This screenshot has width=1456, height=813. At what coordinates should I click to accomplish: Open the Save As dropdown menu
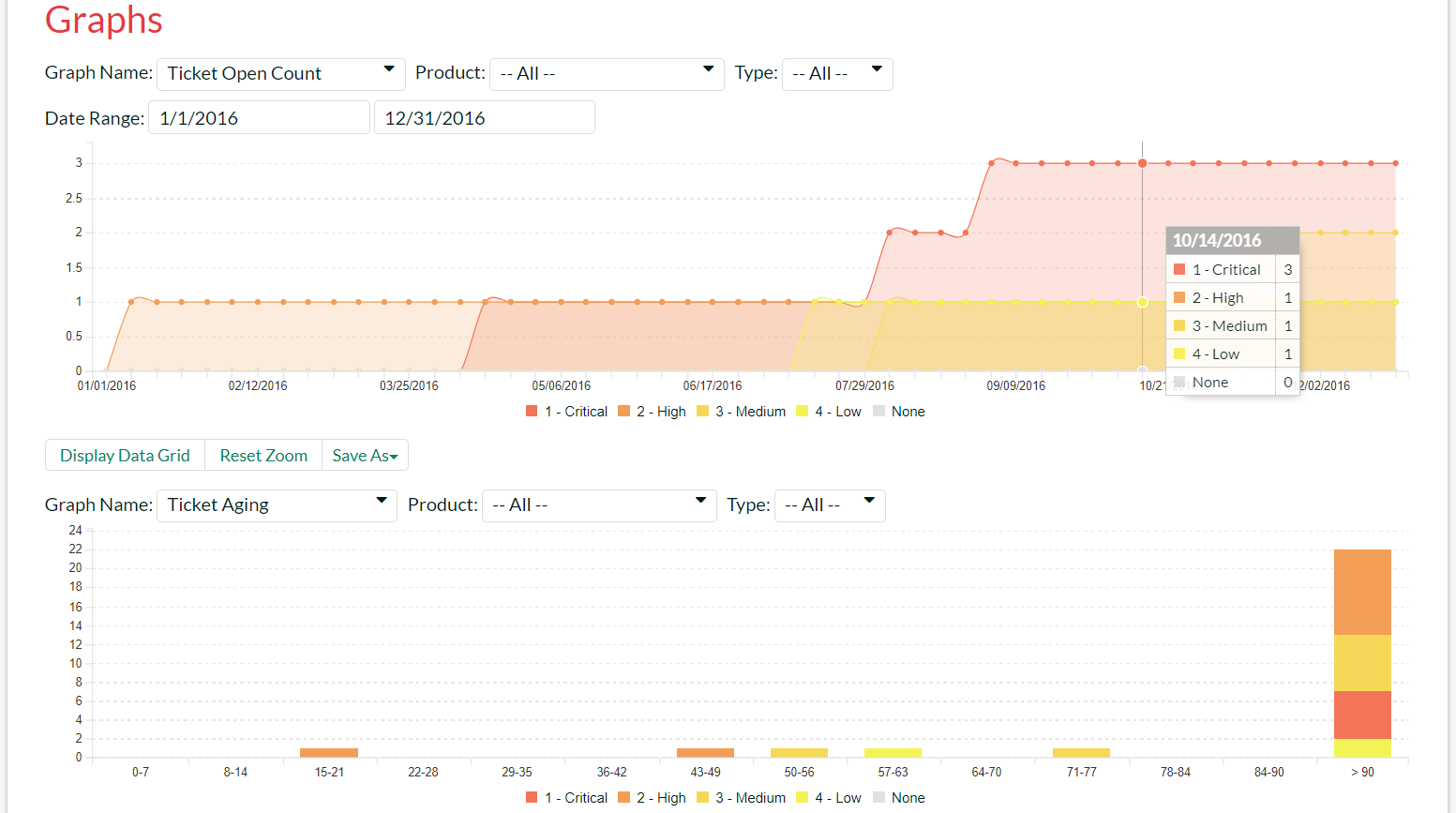[x=365, y=456]
